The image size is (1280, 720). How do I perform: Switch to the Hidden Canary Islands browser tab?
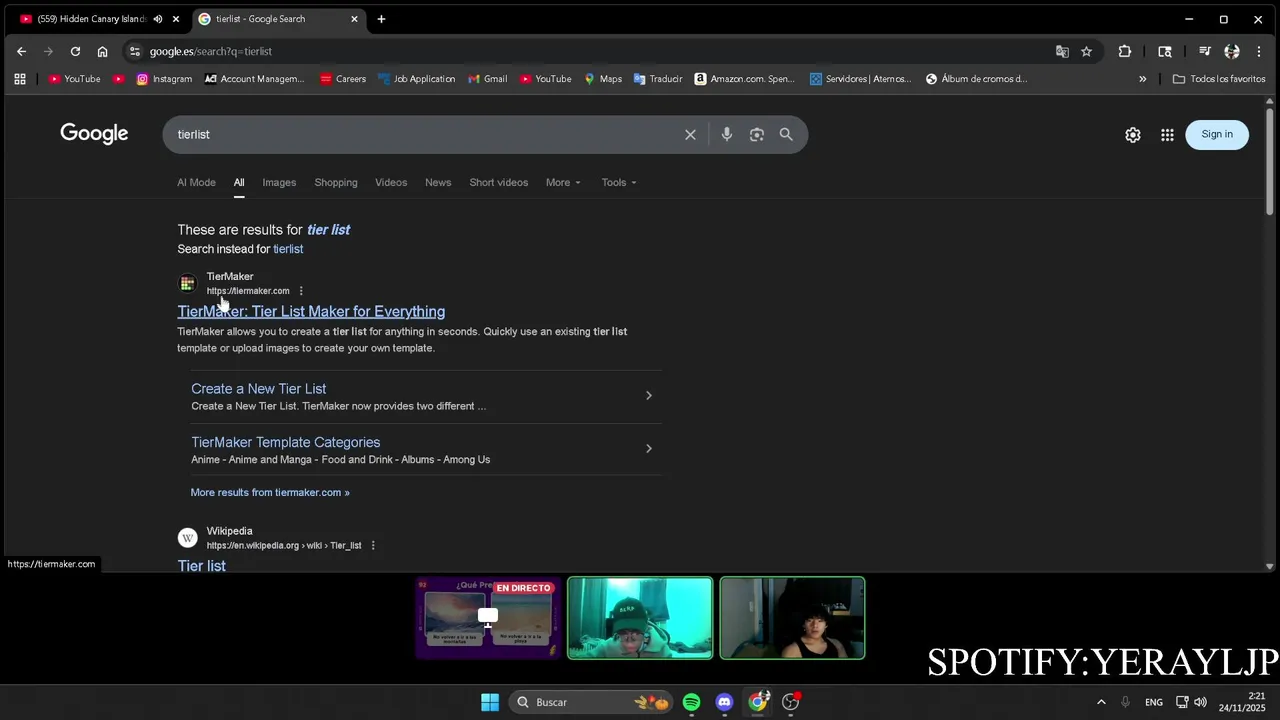tap(90, 19)
